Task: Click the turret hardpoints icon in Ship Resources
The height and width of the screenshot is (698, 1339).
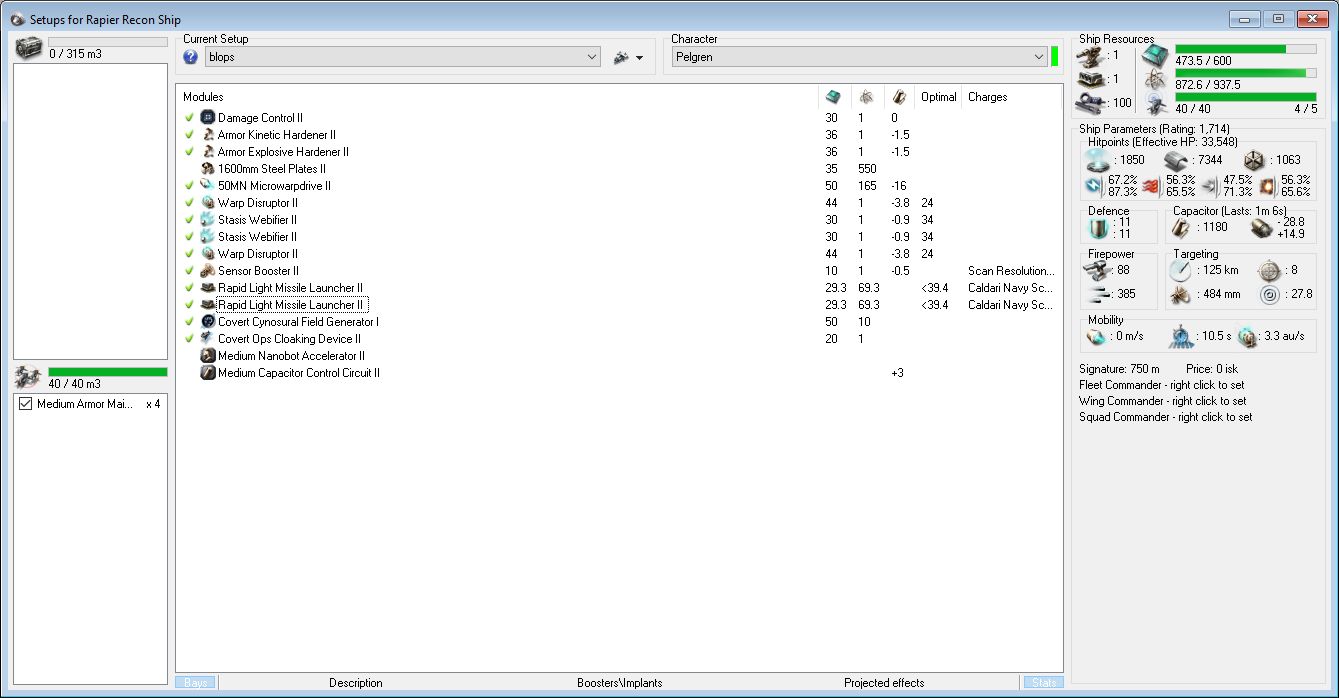Action: click(x=1092, y=56)
